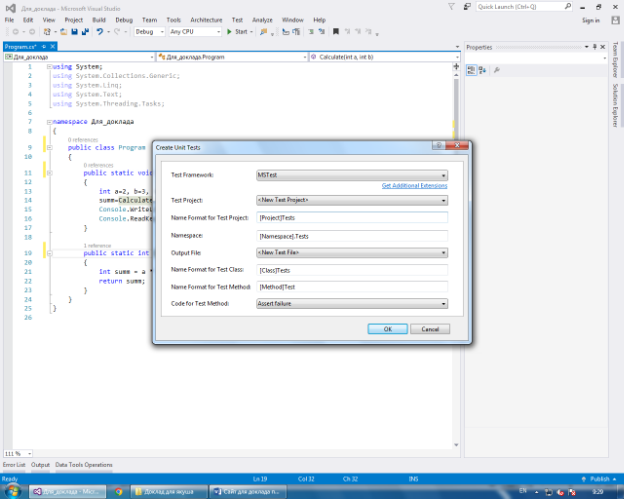Click the Namespace text field

pos(351,235)
